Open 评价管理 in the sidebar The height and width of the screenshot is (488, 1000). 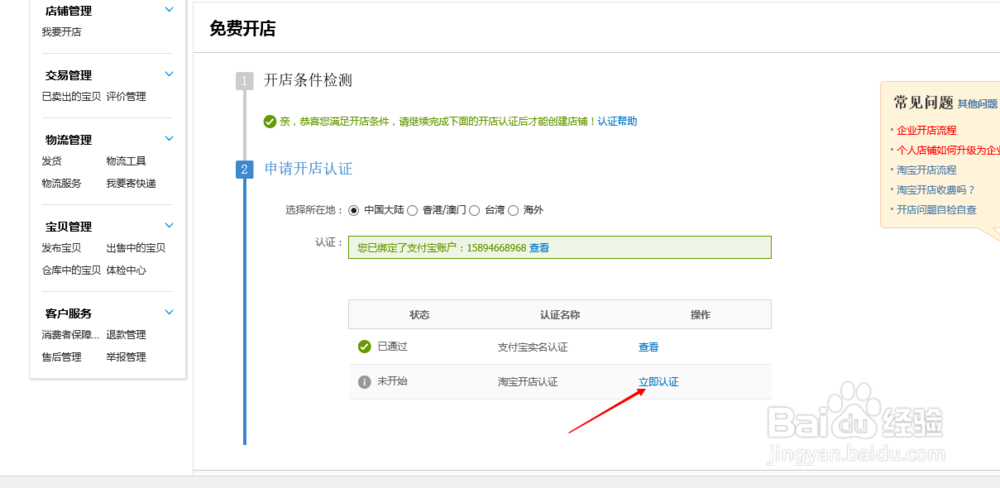tap(126, 97)
